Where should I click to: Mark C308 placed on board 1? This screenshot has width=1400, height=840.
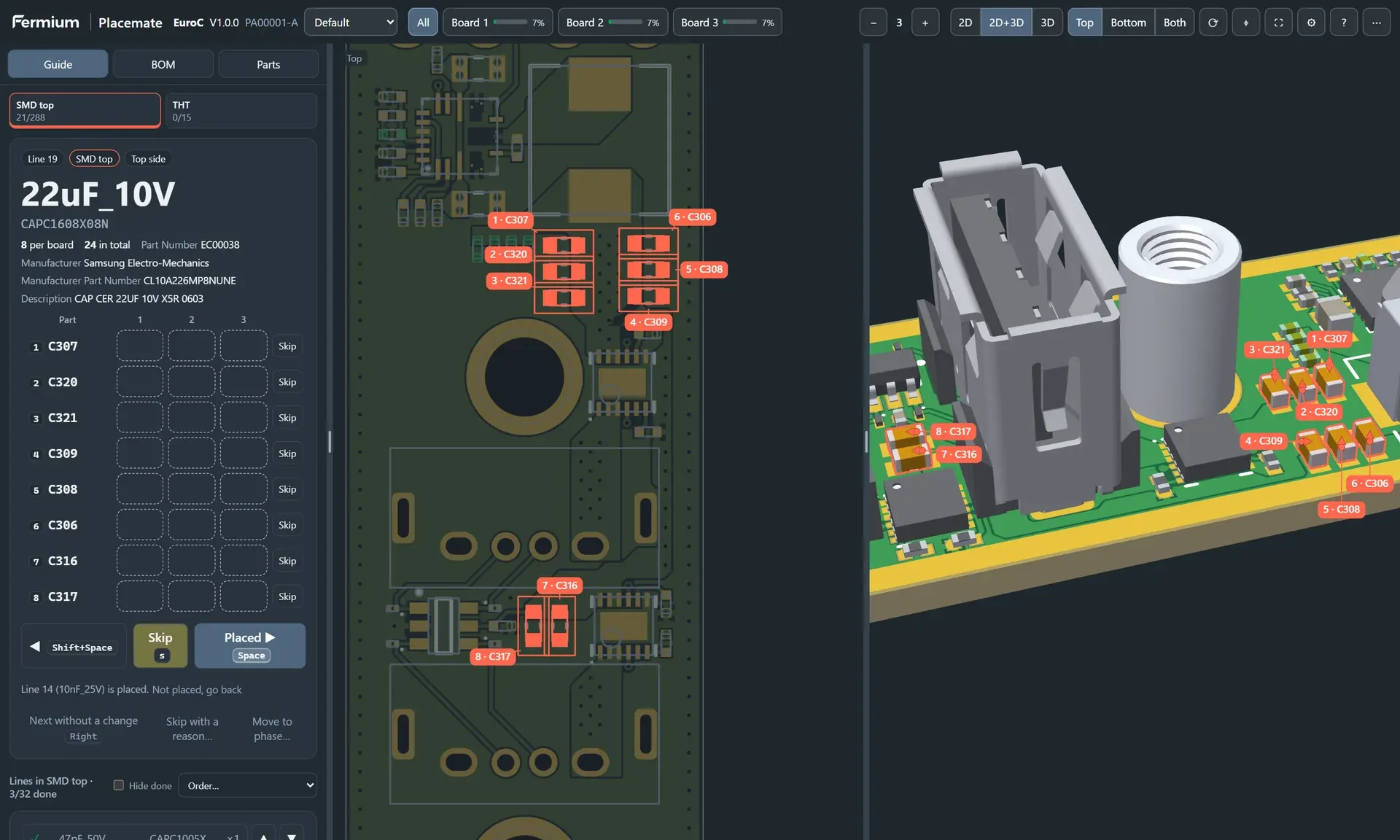pos(140,489)
